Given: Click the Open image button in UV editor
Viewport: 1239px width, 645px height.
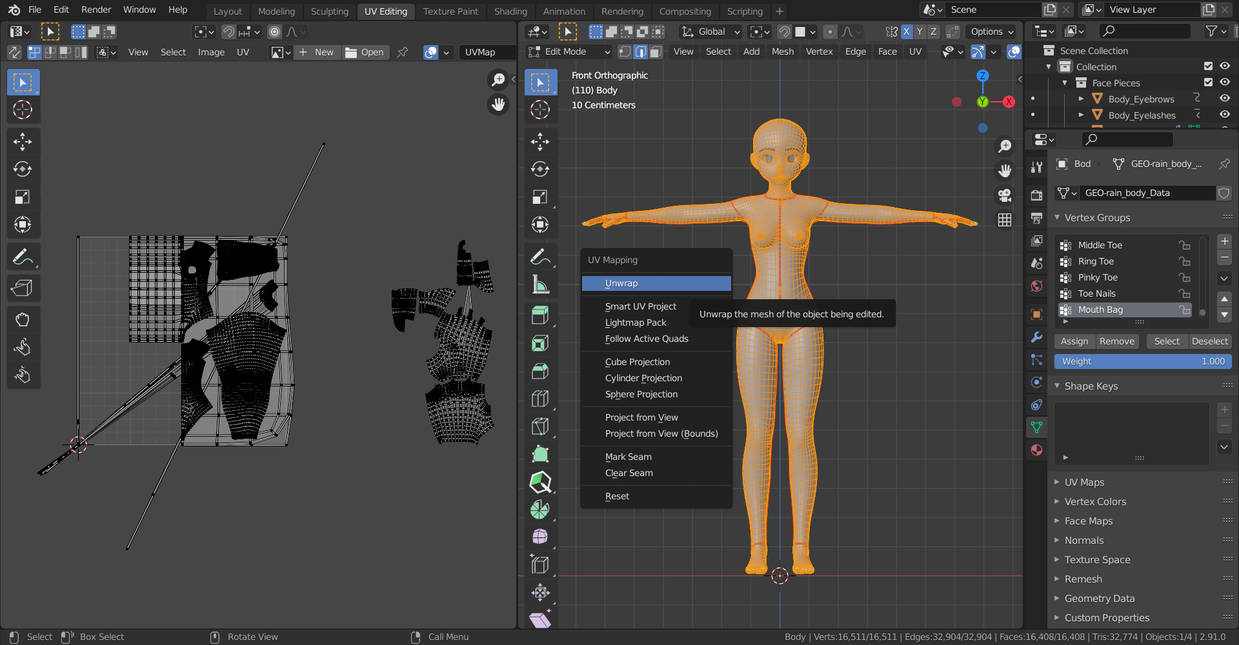Looking at the screenshot, I should pyautogui.click(x=364, y=52).
